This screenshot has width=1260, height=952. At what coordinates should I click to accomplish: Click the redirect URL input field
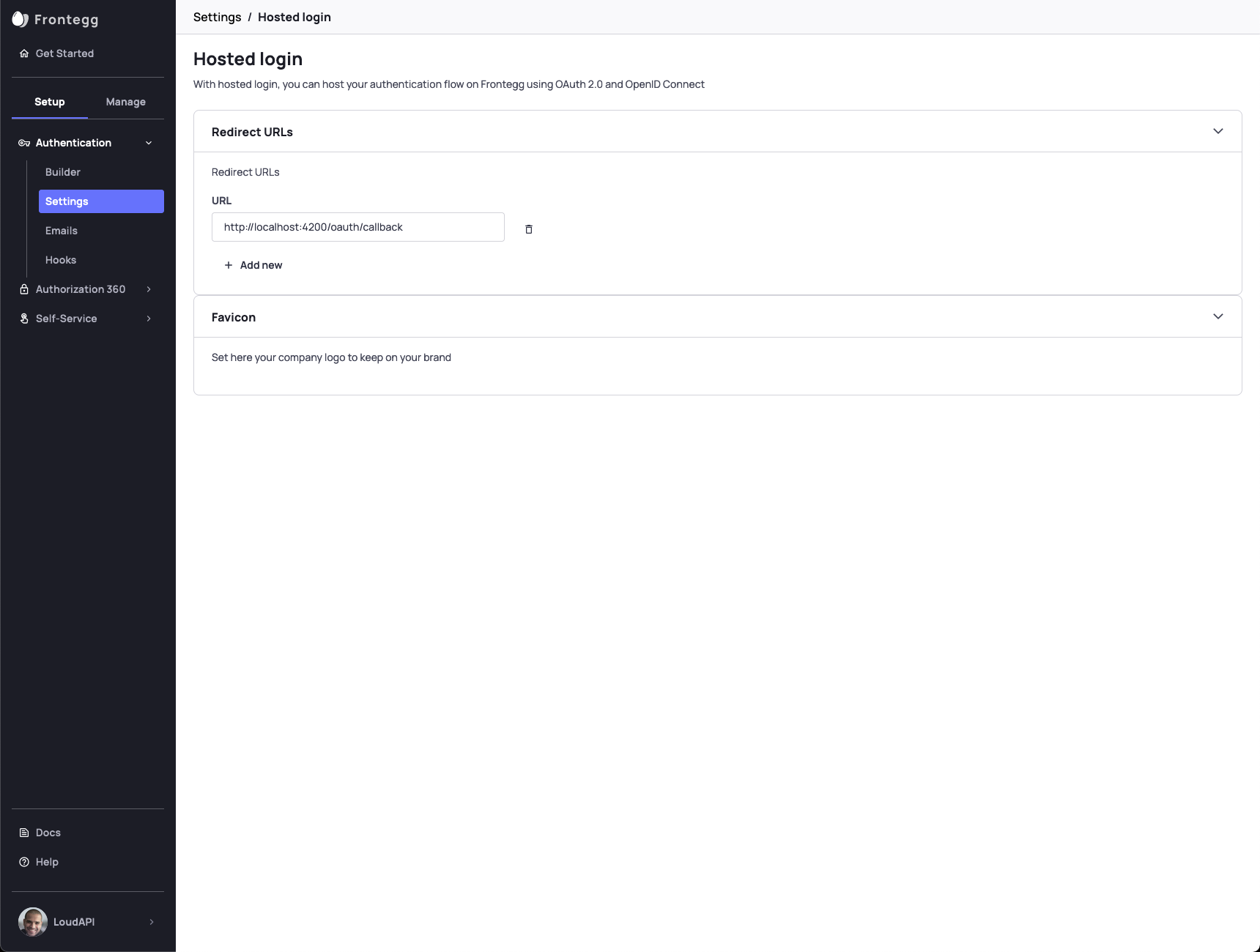[x=358, y=227]
